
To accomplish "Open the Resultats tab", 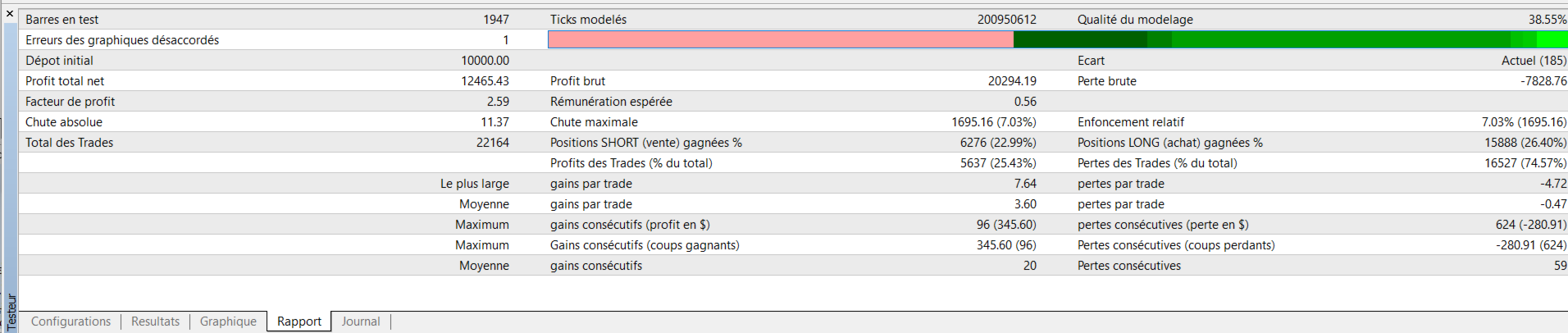I will pos(155,322).
